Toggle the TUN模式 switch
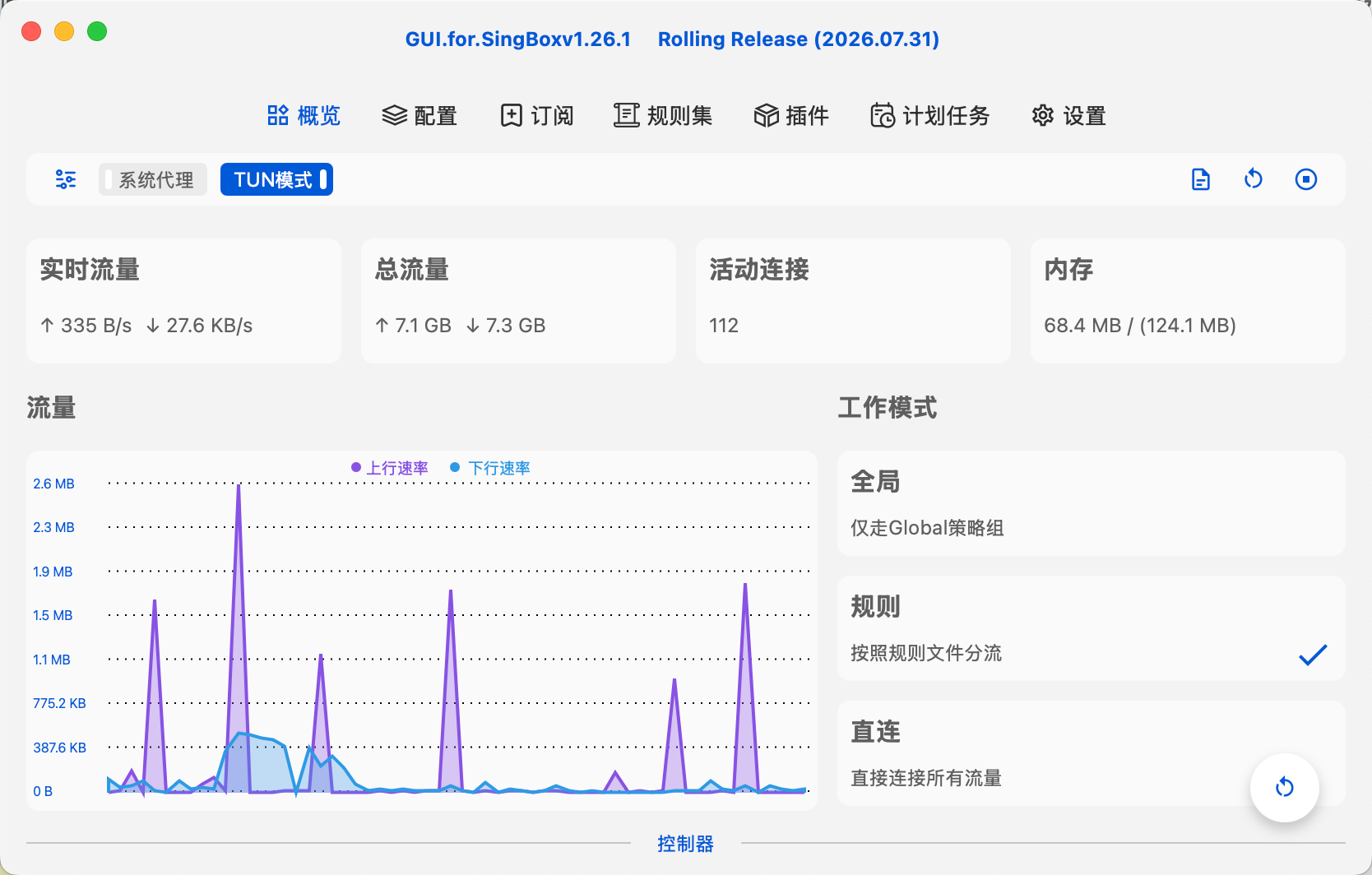The image size is (1372, 875). (x=276, y=179)
